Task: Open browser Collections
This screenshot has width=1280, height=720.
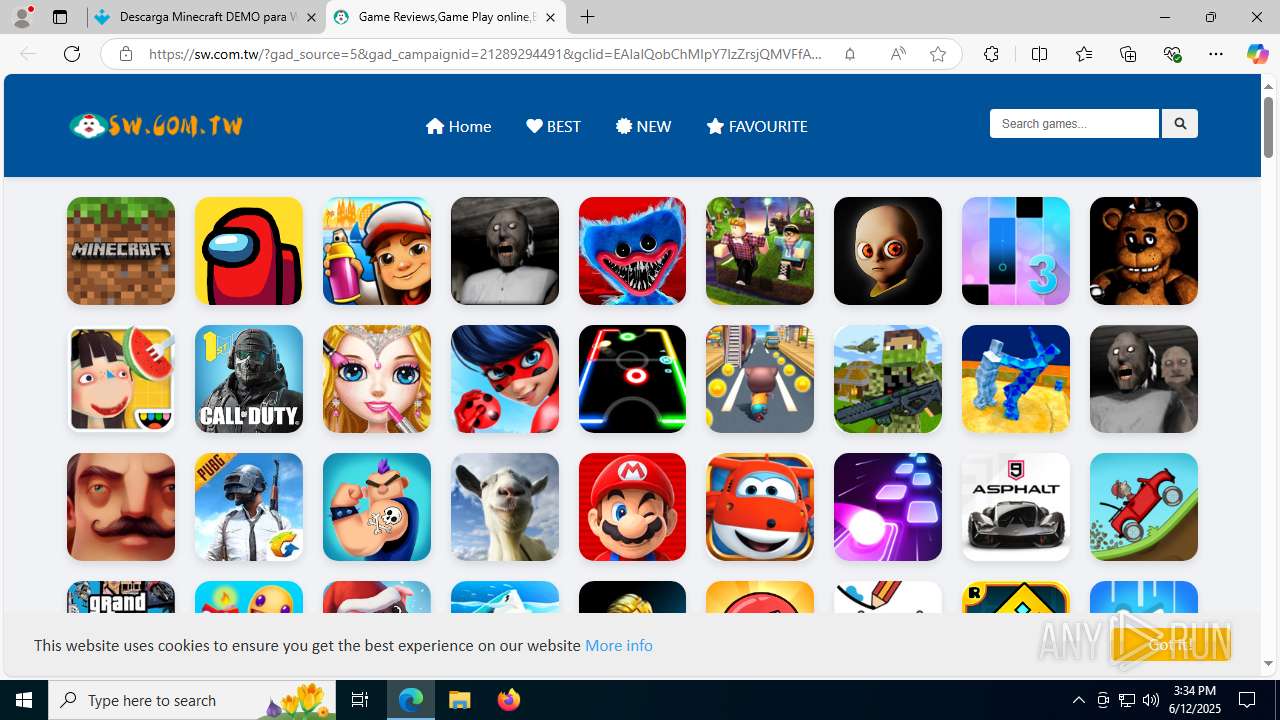Action: [1128, 54]
